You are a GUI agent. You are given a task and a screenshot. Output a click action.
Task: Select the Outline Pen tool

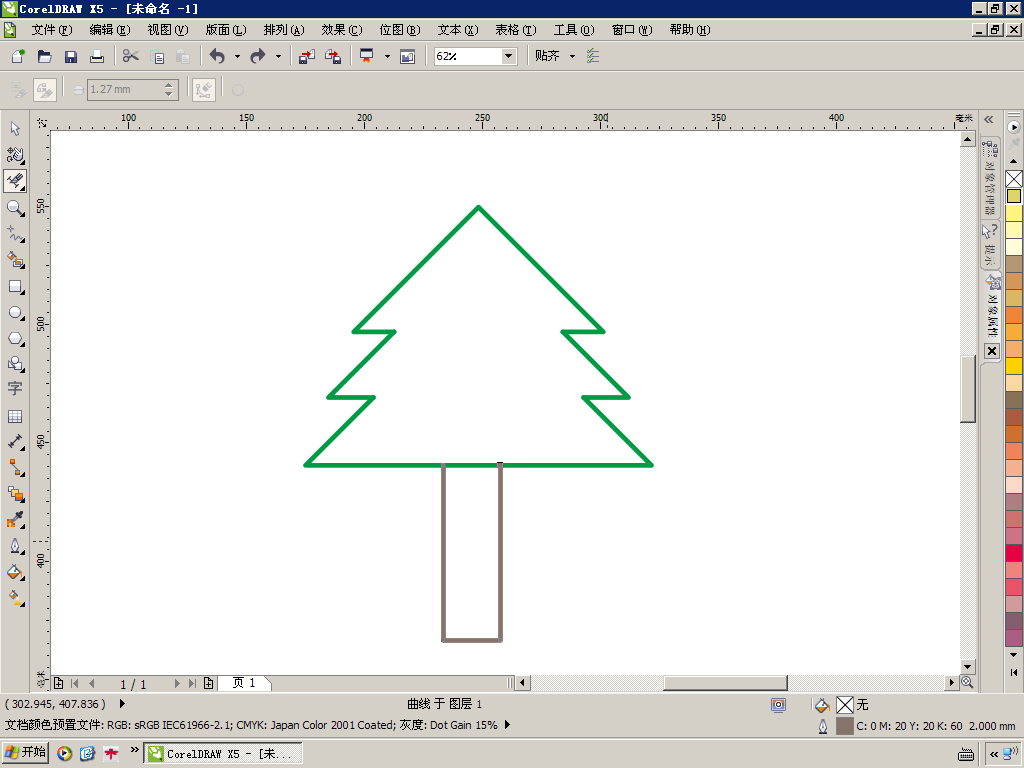15,546
